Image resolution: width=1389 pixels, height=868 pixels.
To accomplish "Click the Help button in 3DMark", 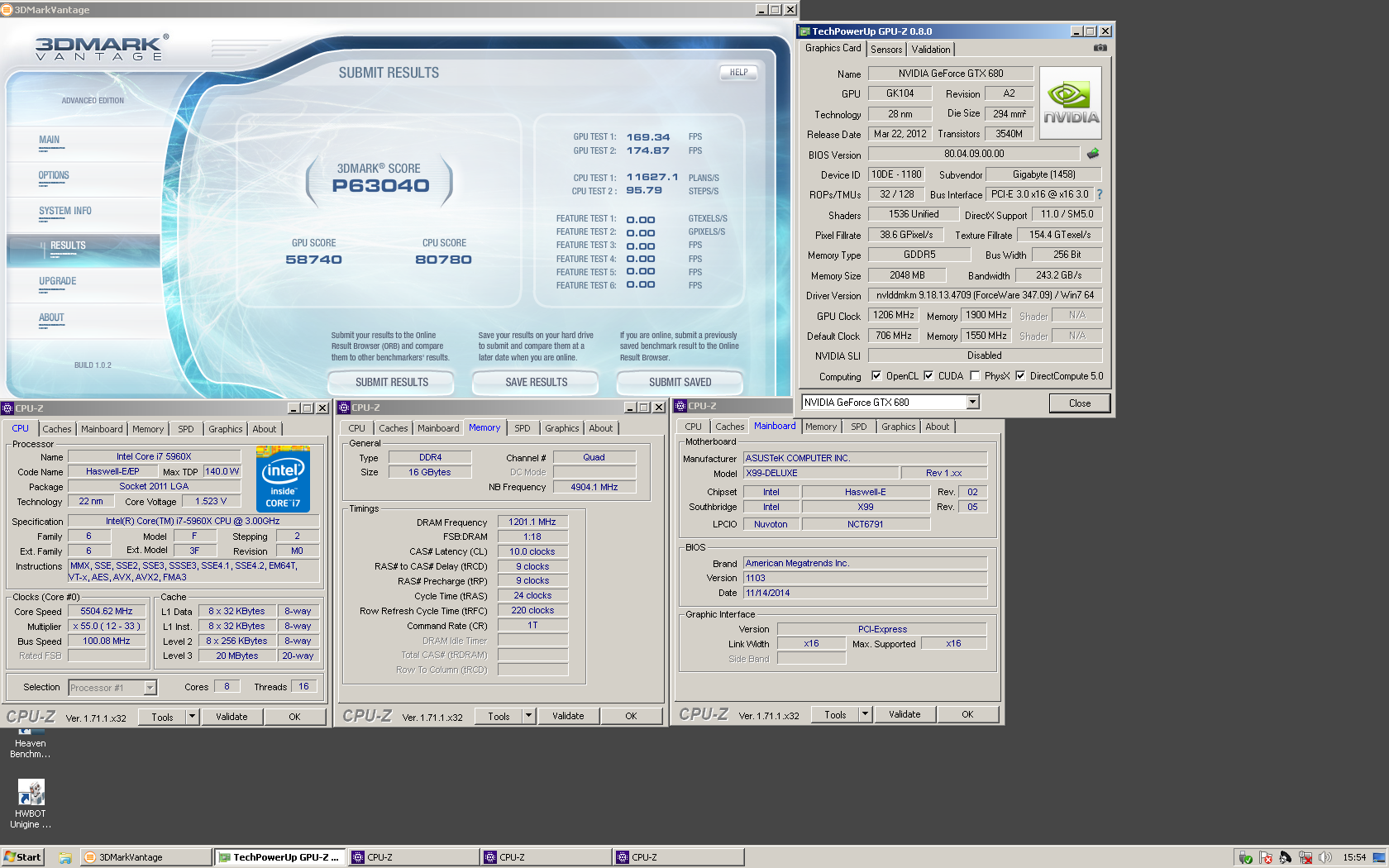I will [x=738, y=72].
